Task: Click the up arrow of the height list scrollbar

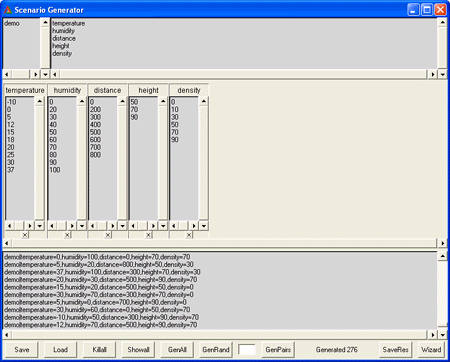Action: [x=163, y=101]
